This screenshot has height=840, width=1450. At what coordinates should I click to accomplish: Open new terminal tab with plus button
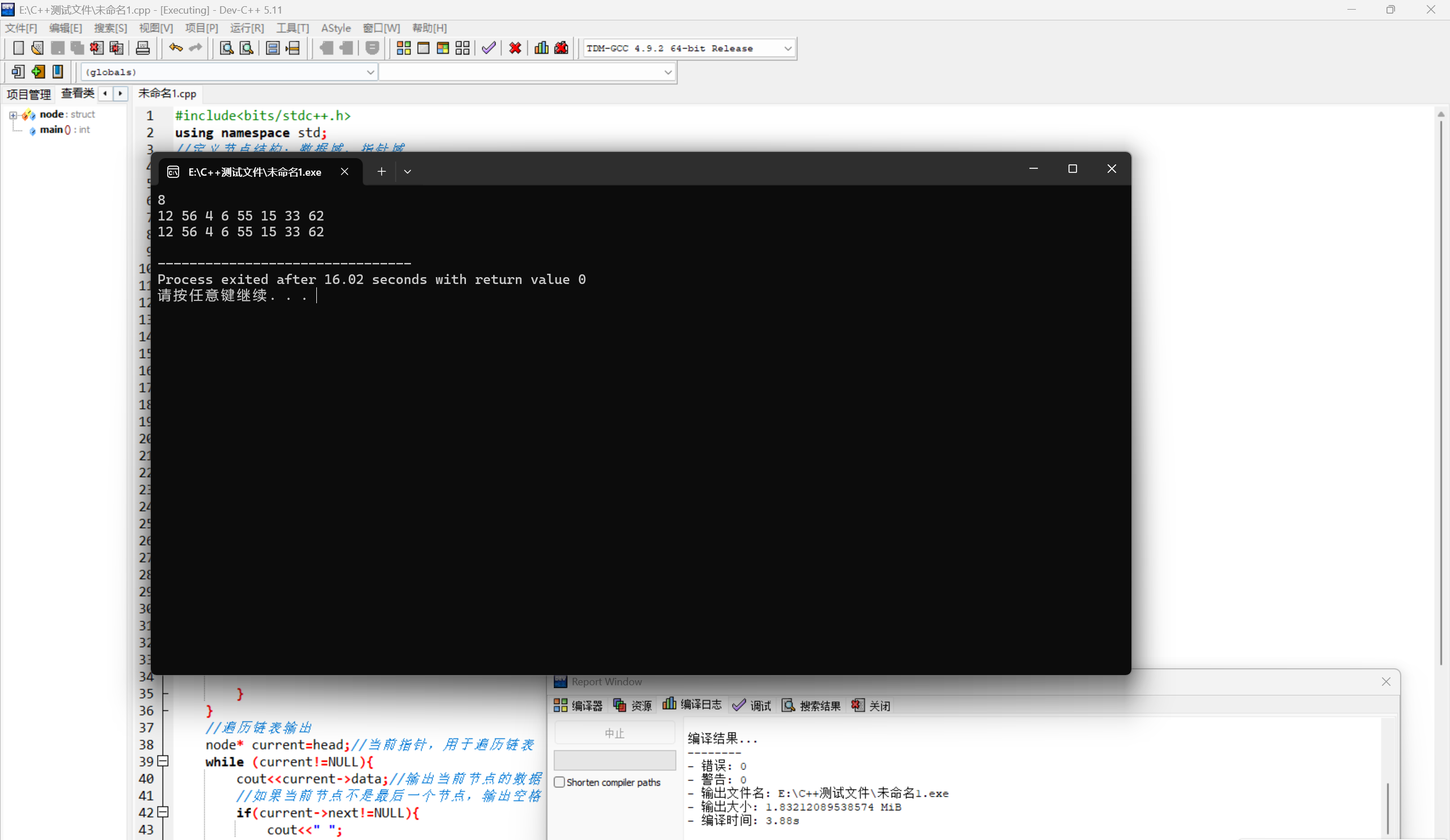tap(381, 171)
